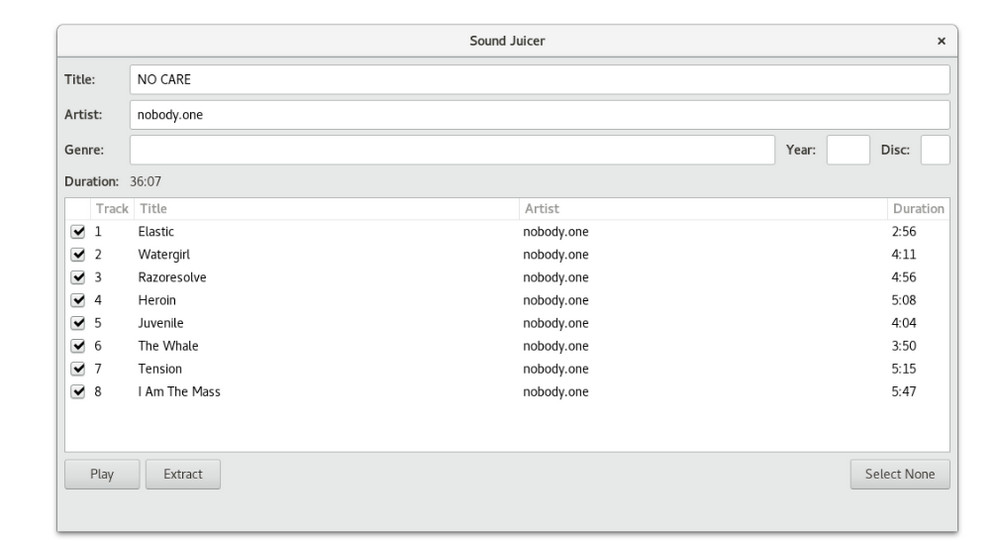Click the album Artist field nobody.one
1000x542 pixels.
[x=540, y=115]
